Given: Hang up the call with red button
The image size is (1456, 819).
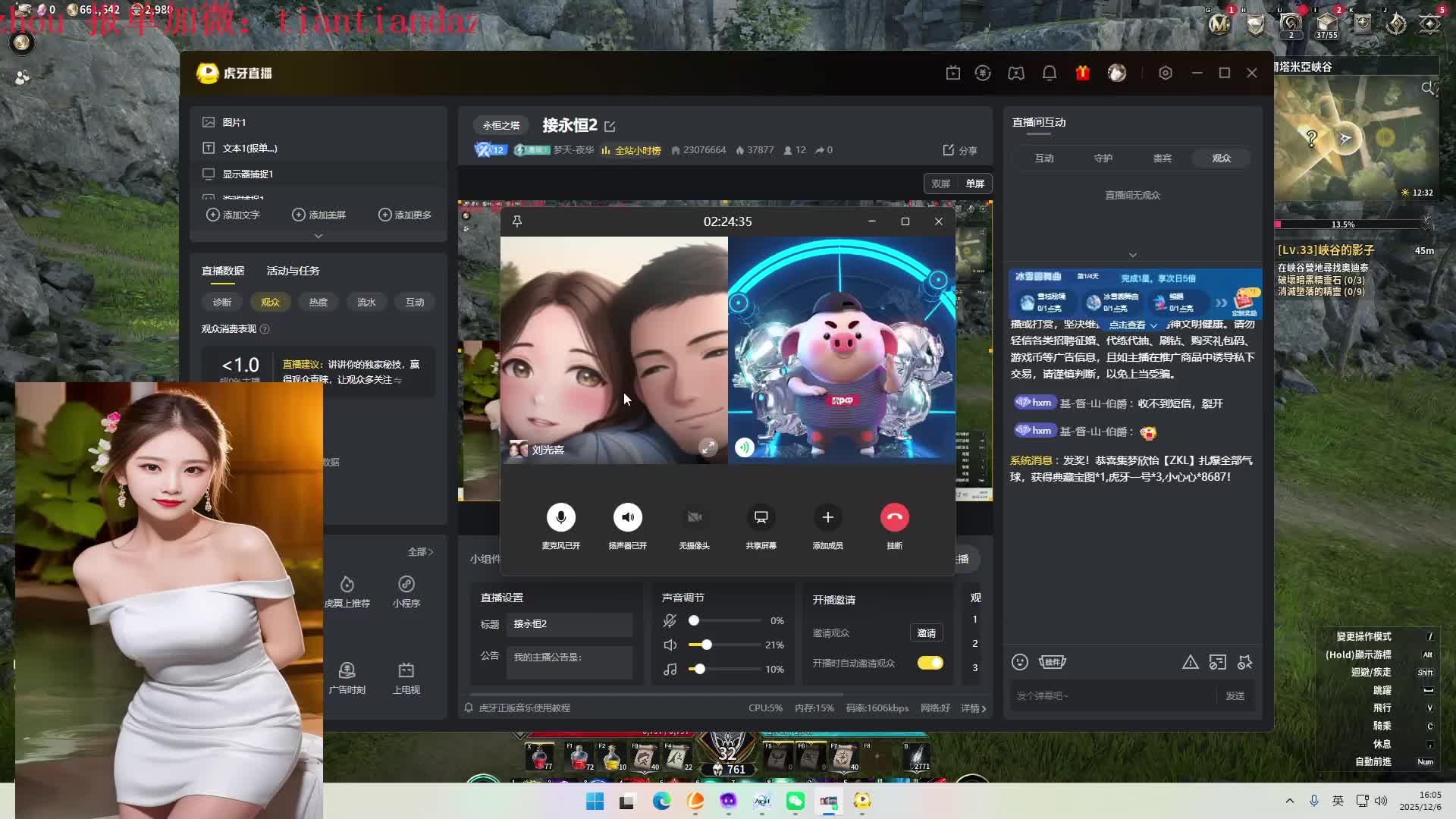Looking at the screenshot, I should (x=894, y=517).
